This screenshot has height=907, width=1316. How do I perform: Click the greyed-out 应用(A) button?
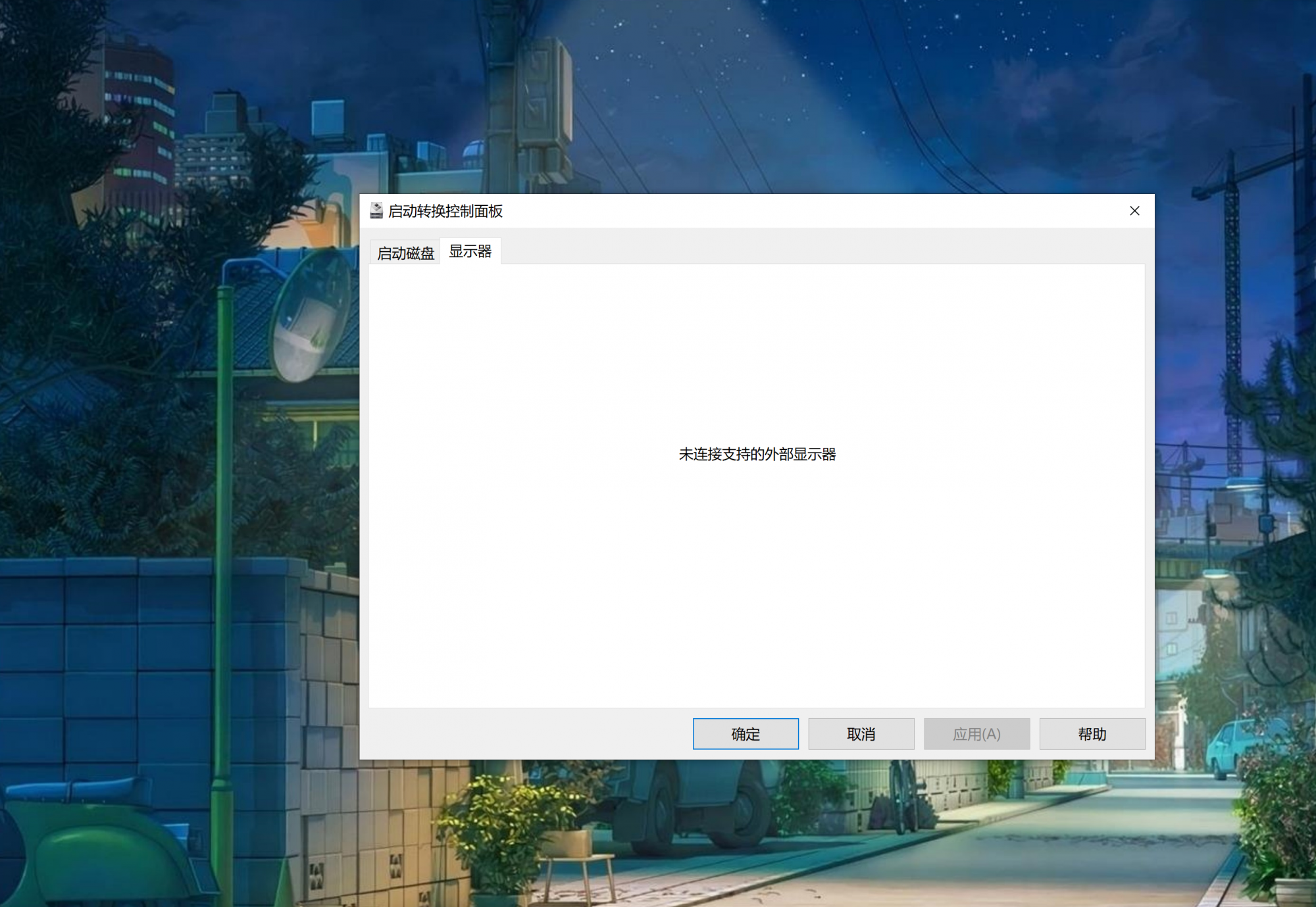click(976, 734)
